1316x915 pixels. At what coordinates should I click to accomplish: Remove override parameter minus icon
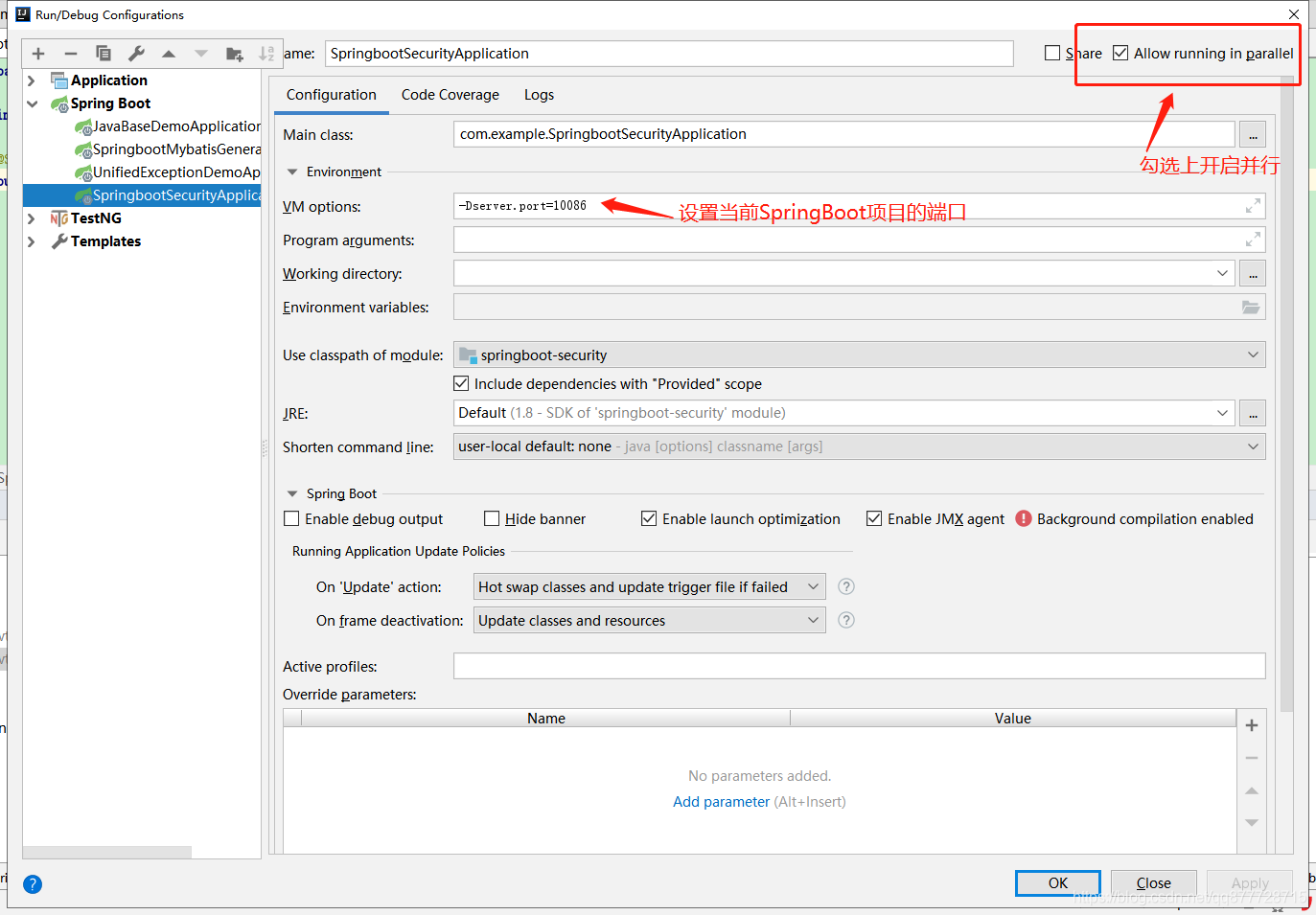pyautogui.click(x=1252, y=758)
